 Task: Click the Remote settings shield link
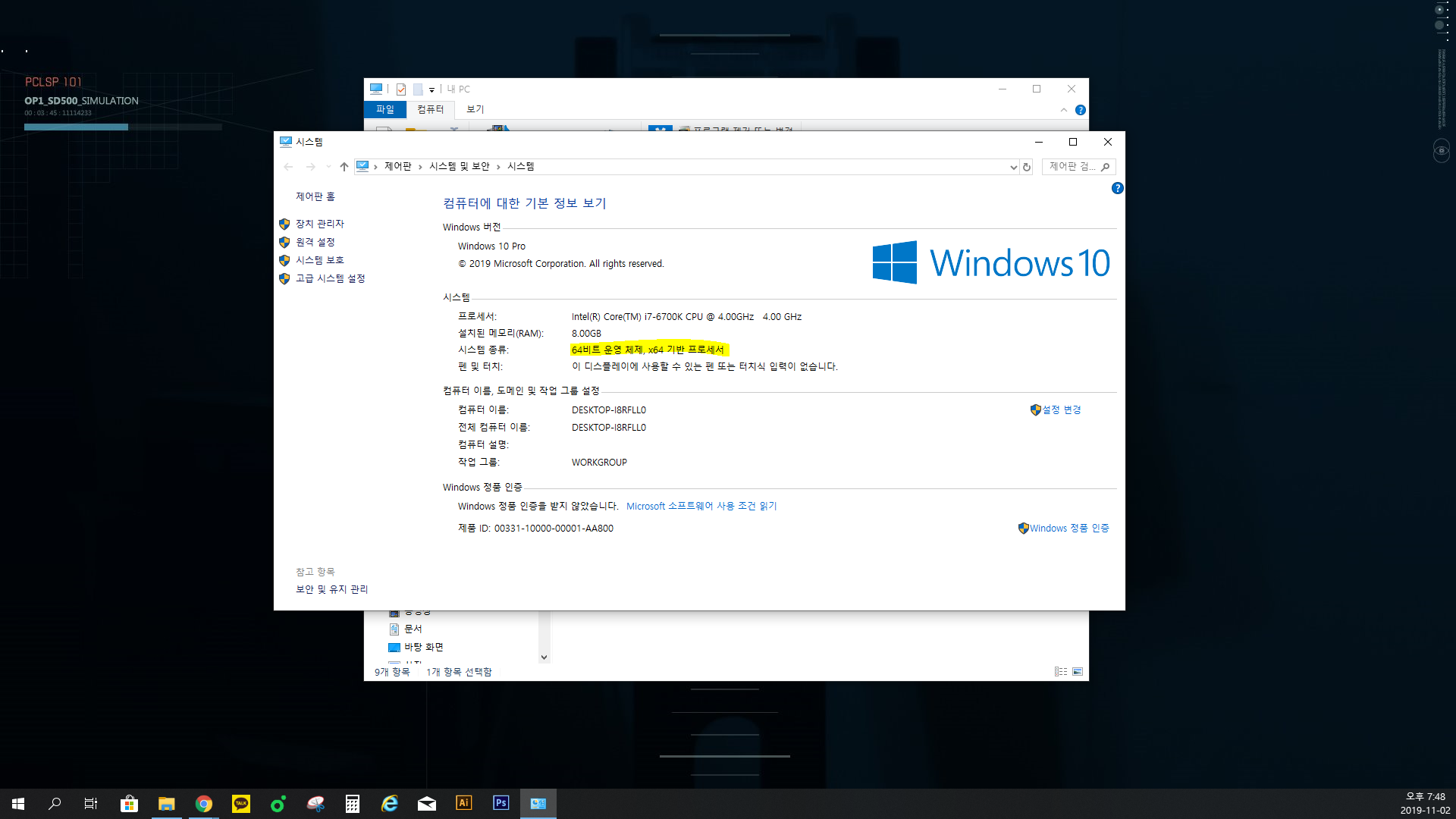pyautogui.click(x=315, y=242)
